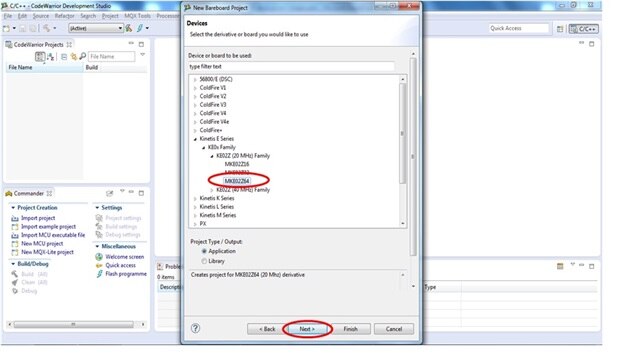This screenshot has width=619, height=360.
Task: Click the New toolbar icon in CodeWarrior
Action: [x=6, y=28]
